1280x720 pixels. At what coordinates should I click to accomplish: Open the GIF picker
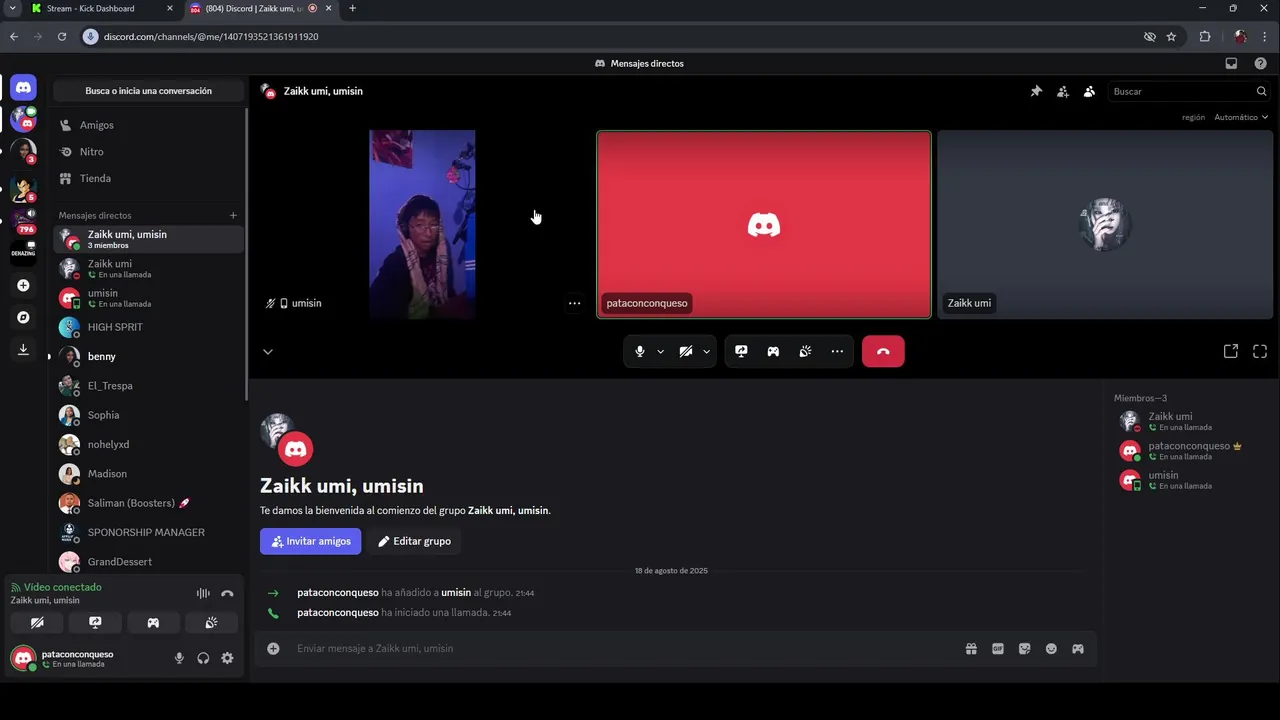tap(998, 649)
